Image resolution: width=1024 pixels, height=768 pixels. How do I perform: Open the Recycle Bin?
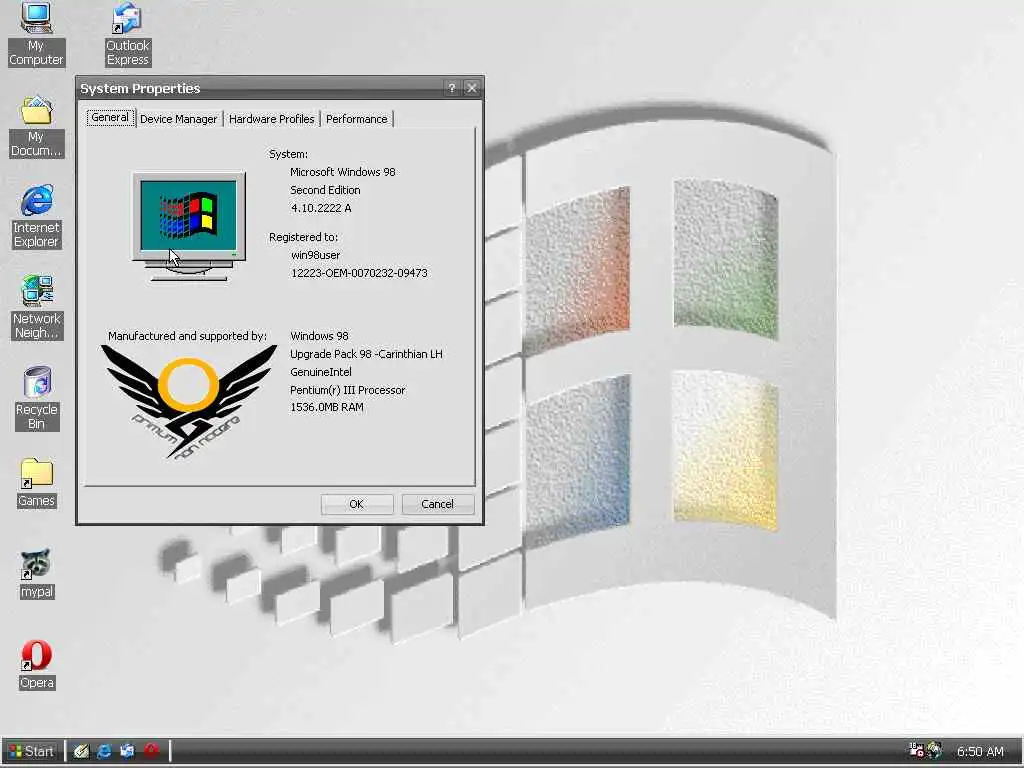[37, 399]
